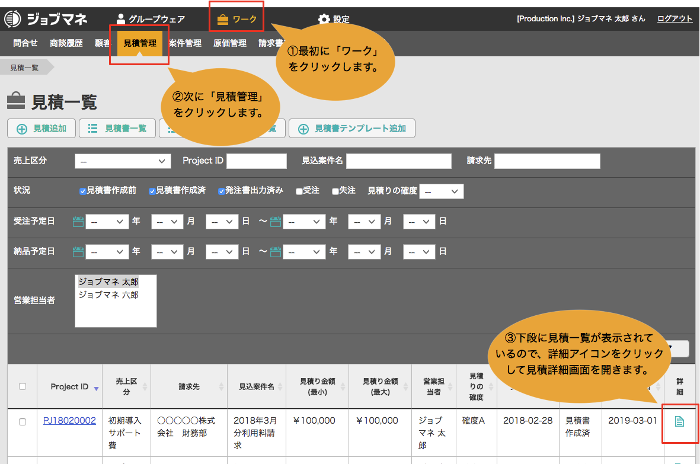700x464 pixels.
Task: Click the 見積追加 button
Action: point(42,129)
